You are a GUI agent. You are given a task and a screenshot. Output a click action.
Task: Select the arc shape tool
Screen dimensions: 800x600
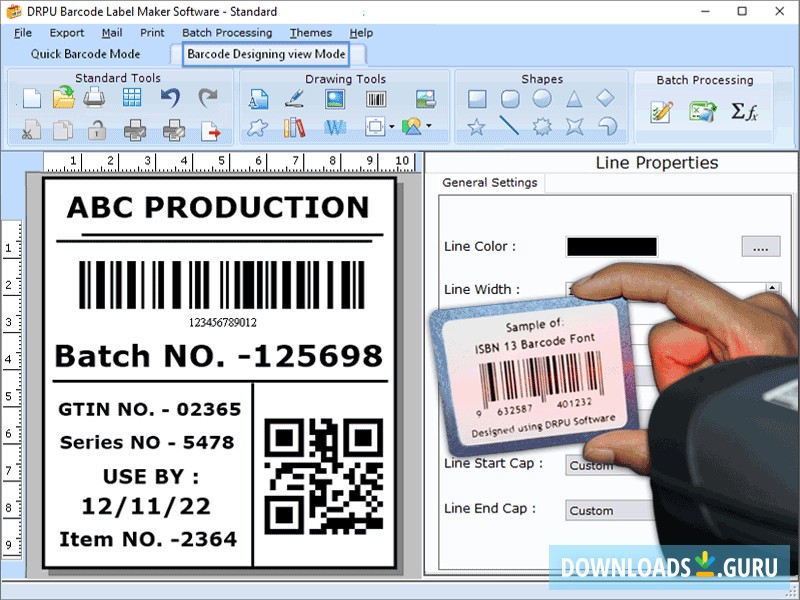[x=607, y=126]
